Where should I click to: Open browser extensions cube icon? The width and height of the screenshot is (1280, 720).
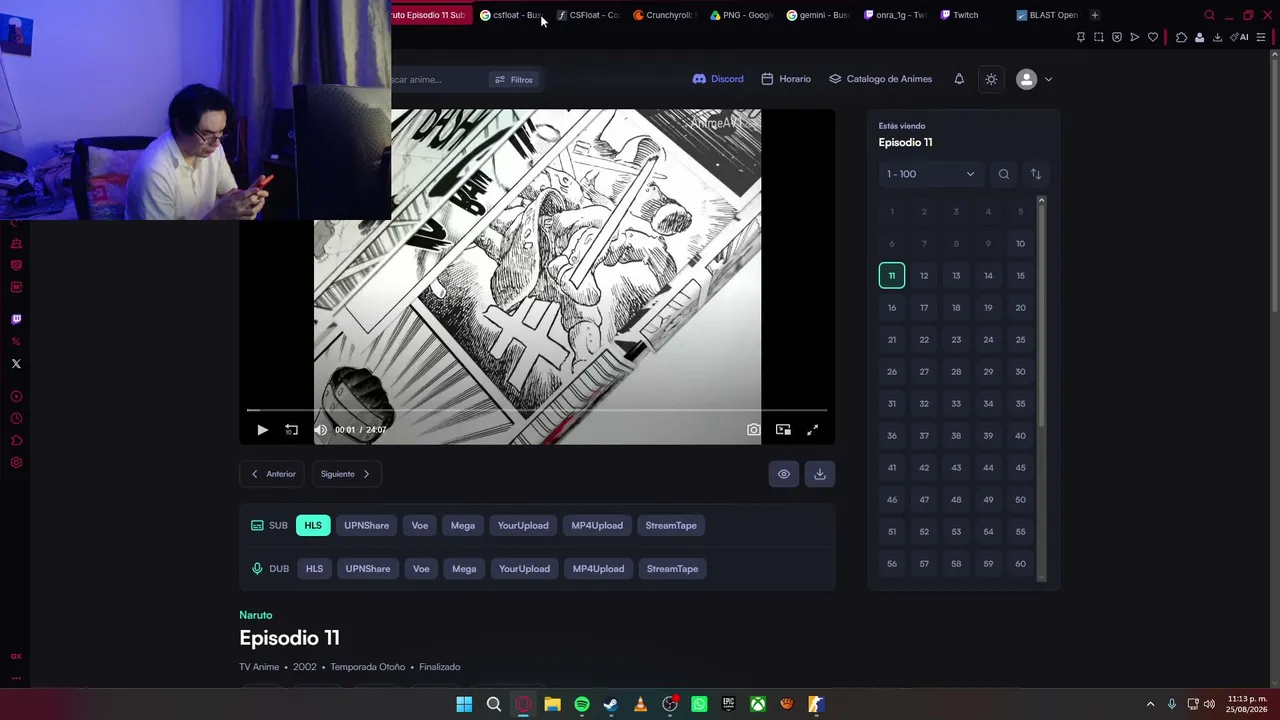pyautogui.click(x=1181, y=38)
